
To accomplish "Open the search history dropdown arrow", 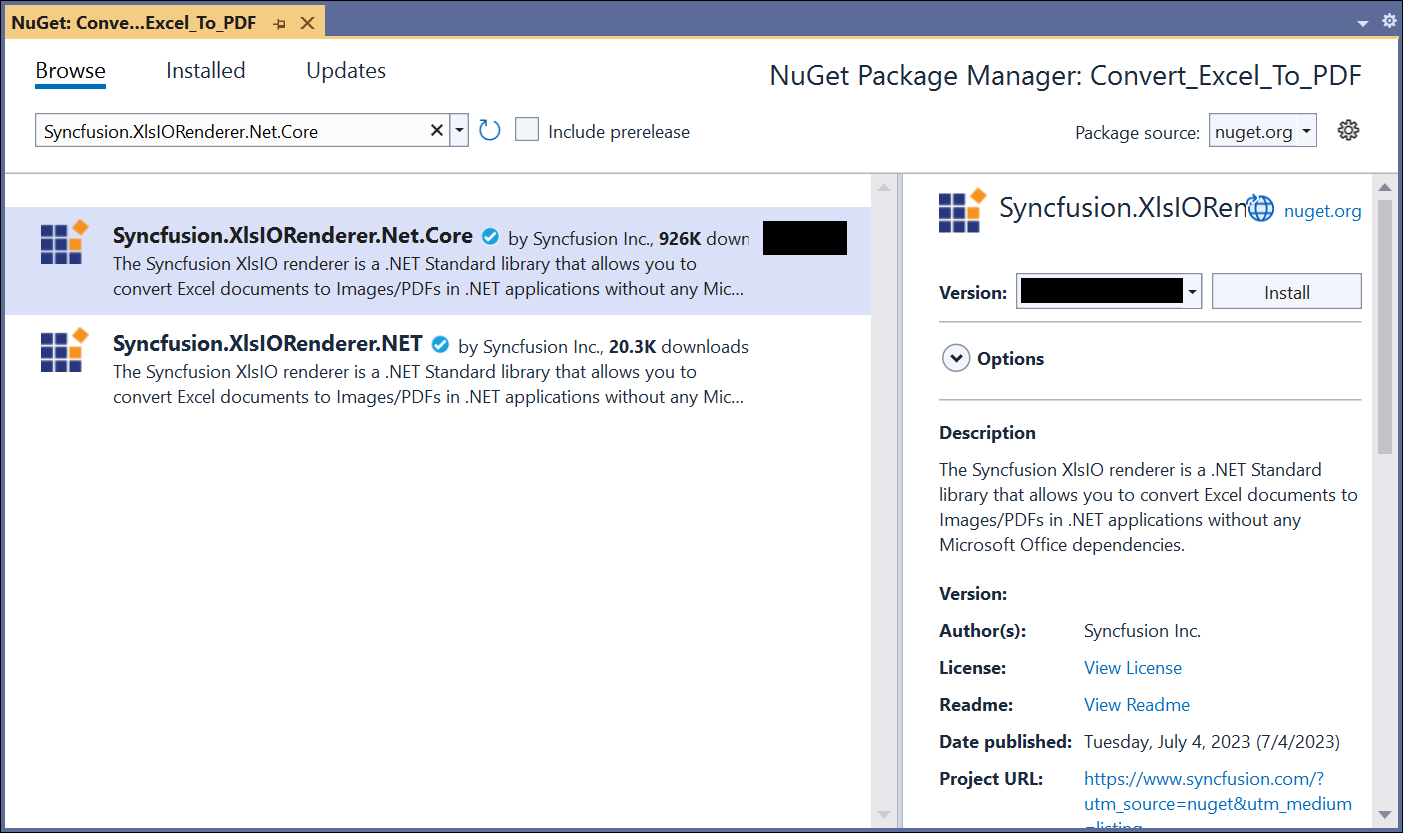I will (459, 131).
